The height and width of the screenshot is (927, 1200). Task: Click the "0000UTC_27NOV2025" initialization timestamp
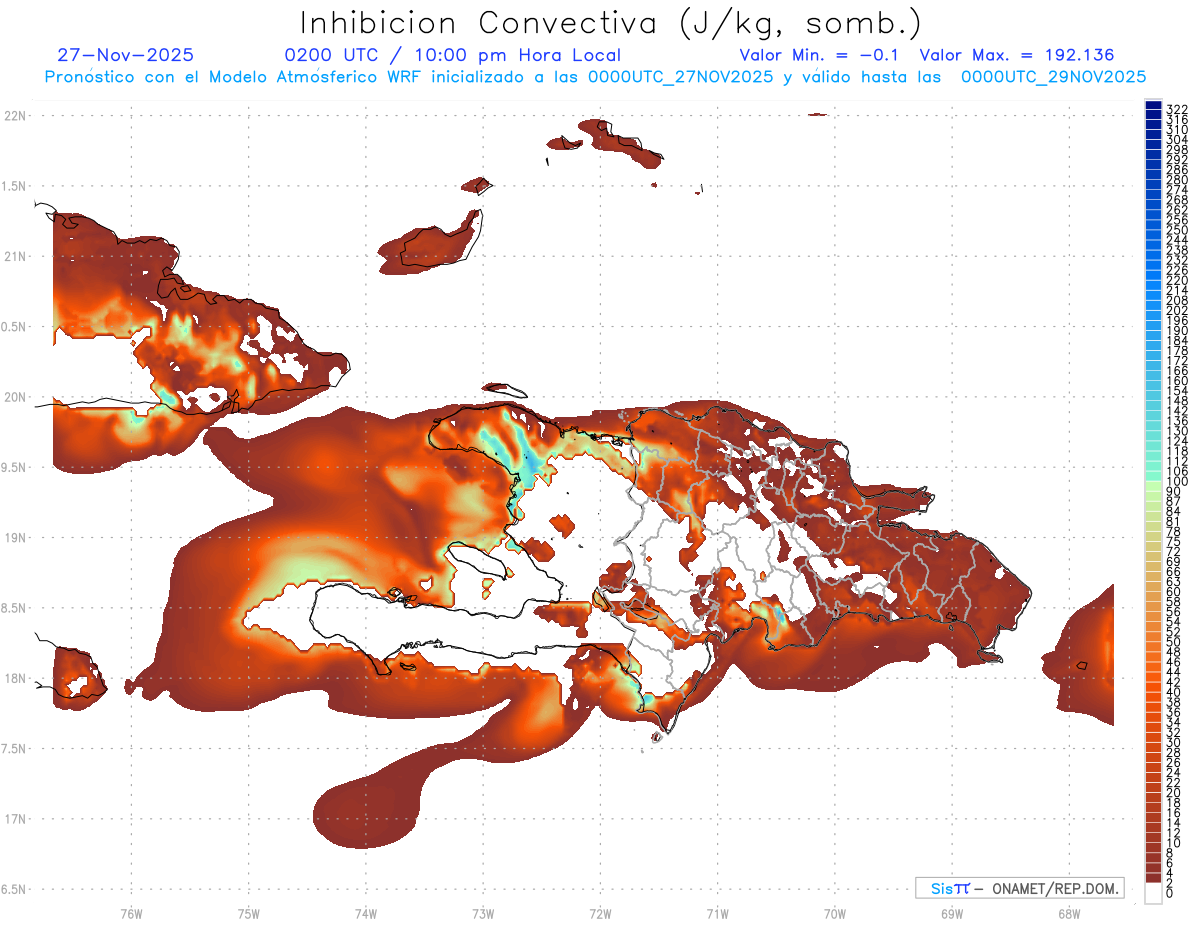(x=680, y=76)
